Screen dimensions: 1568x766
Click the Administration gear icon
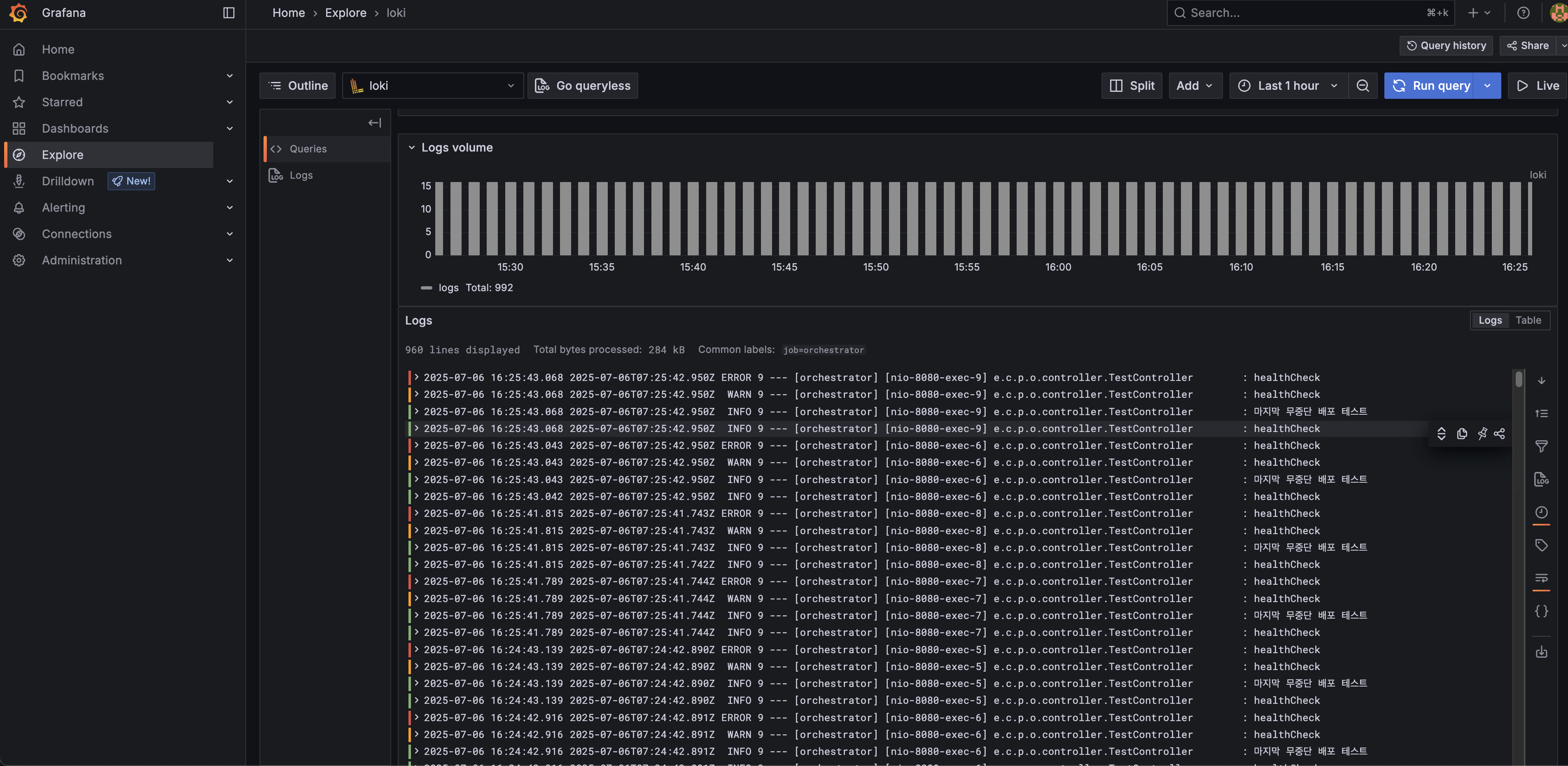(19, 260)
